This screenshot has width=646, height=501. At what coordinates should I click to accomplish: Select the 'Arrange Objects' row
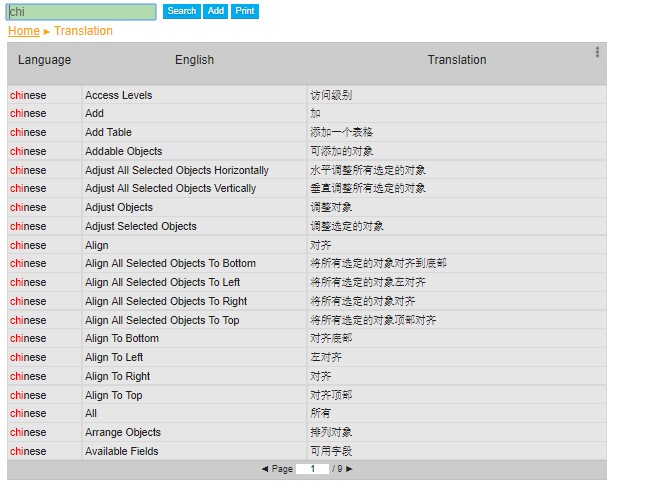[122, 433]
